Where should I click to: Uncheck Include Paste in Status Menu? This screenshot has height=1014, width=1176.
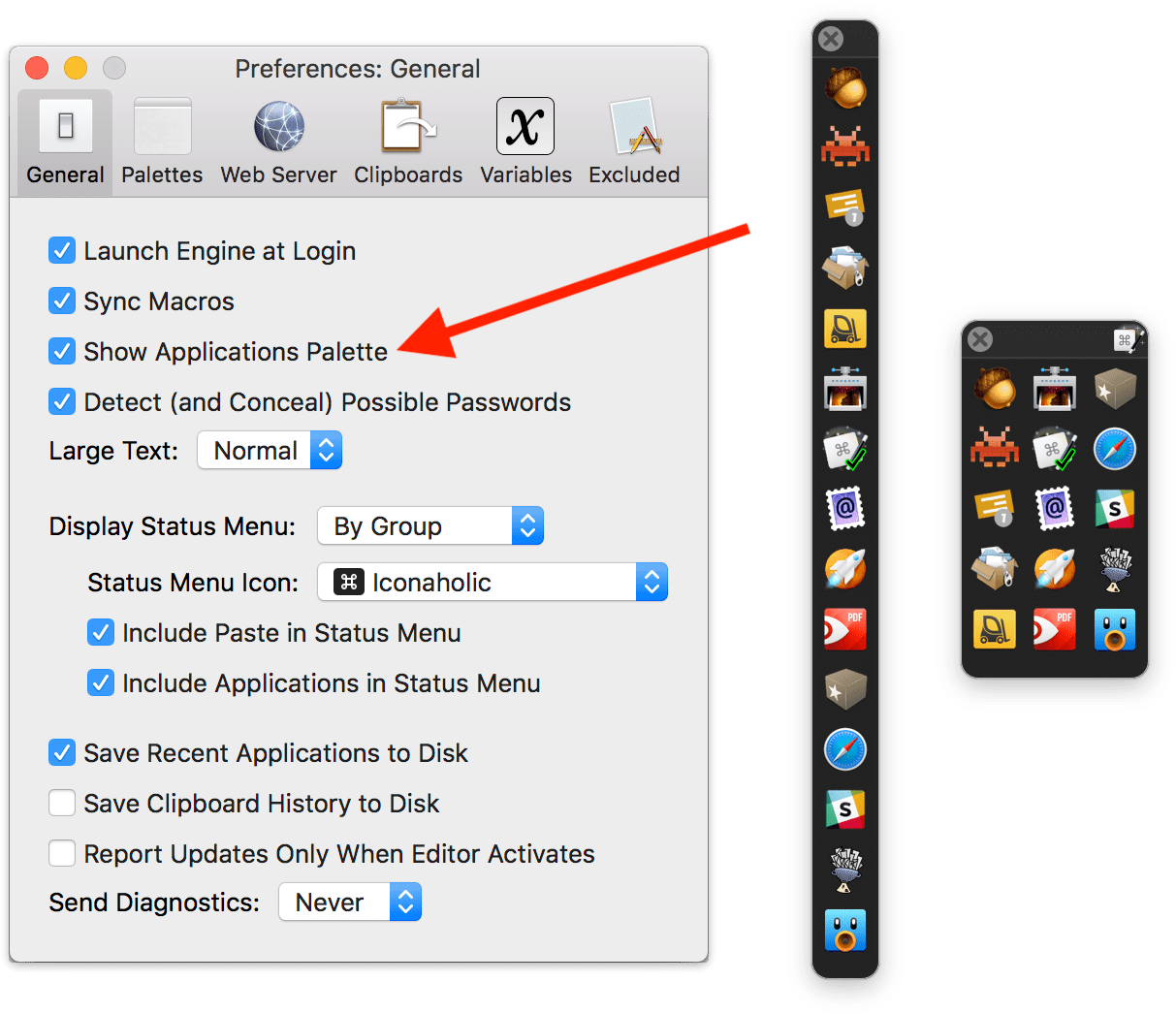pyautogui.click(x=101, y=633)
